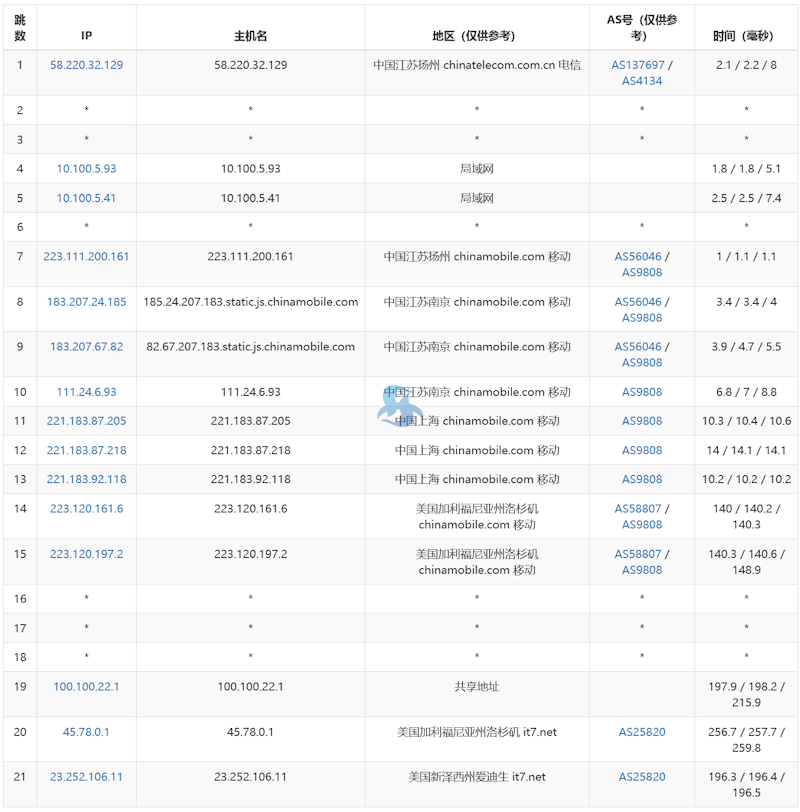This screenshot has height=812, width=800.
Task: Open AS9808 link in hop 9 row
Action: click(642, 362)
